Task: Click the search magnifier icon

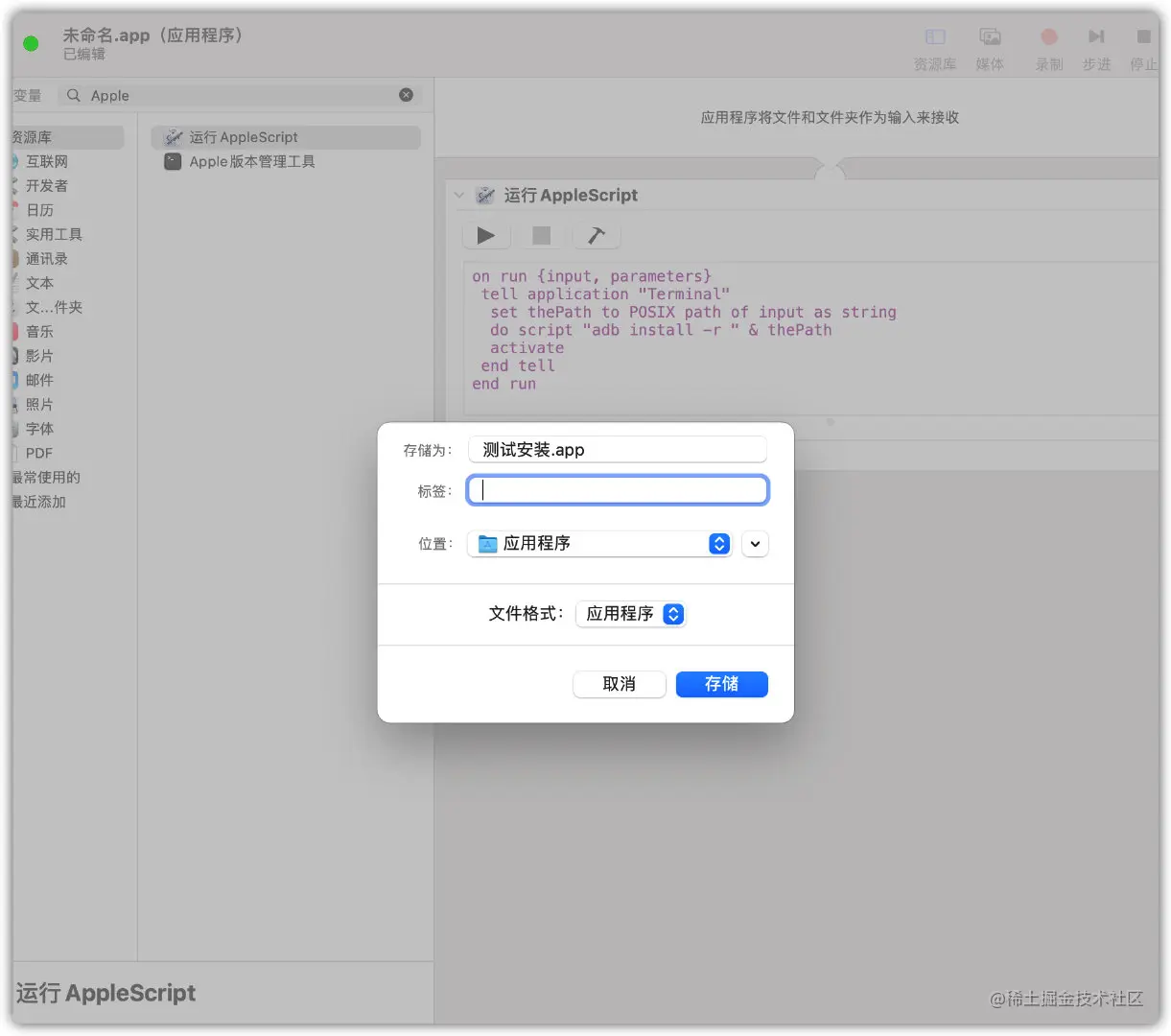Action: tap(74, 95)
